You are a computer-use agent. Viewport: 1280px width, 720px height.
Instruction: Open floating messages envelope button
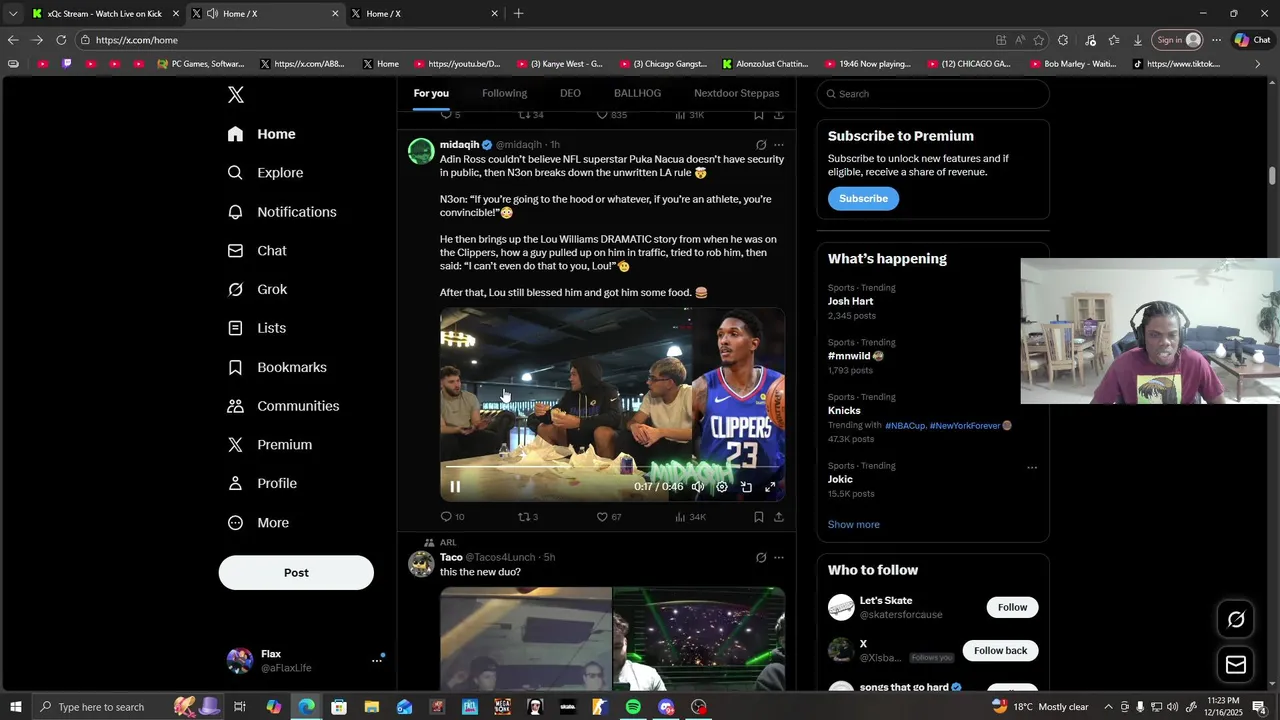tap(1236, 665)
